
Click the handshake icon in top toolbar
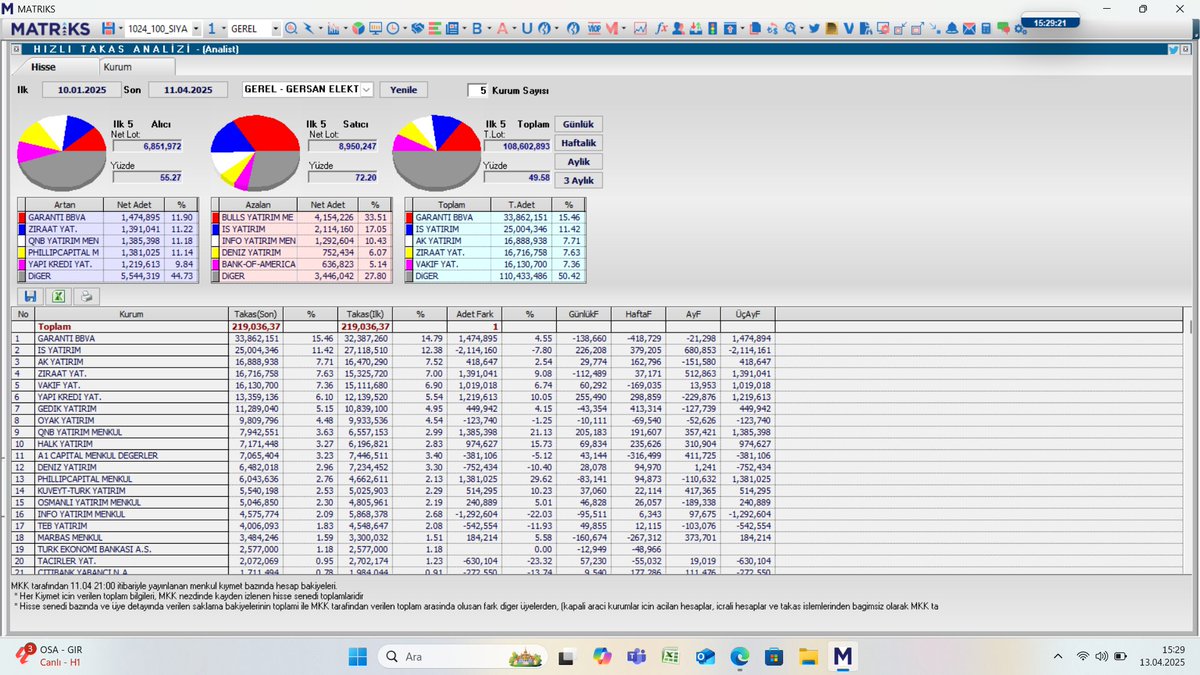pyautogui.click(x=417, y=28)
